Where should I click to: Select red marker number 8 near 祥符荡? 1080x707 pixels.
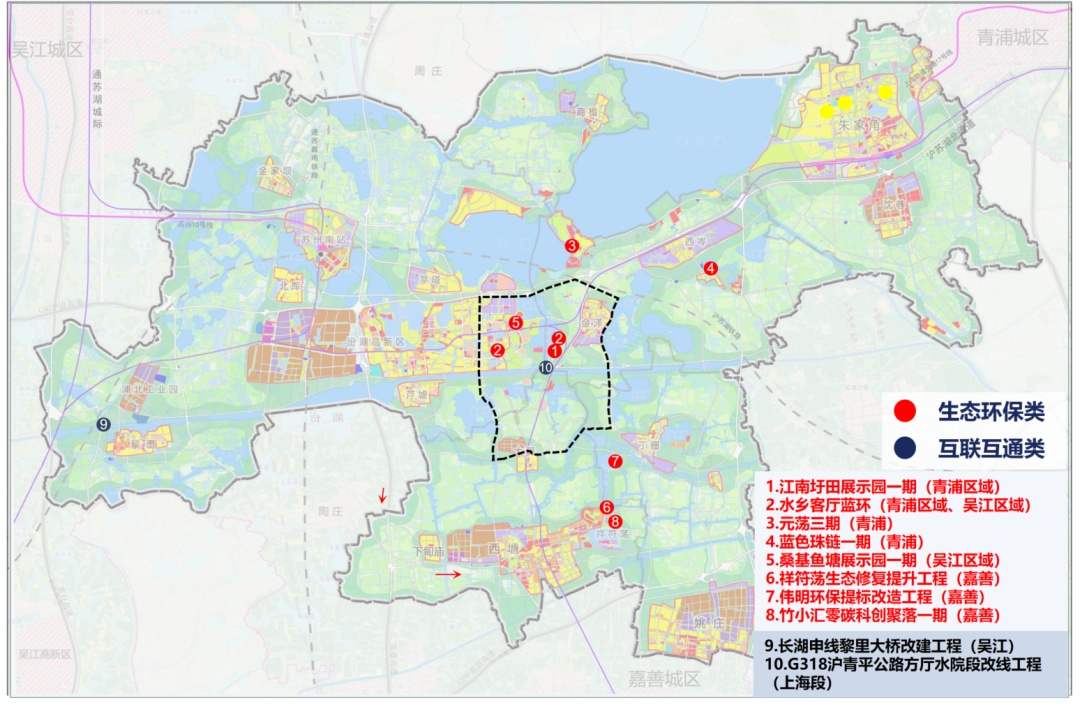click(615, 522)
